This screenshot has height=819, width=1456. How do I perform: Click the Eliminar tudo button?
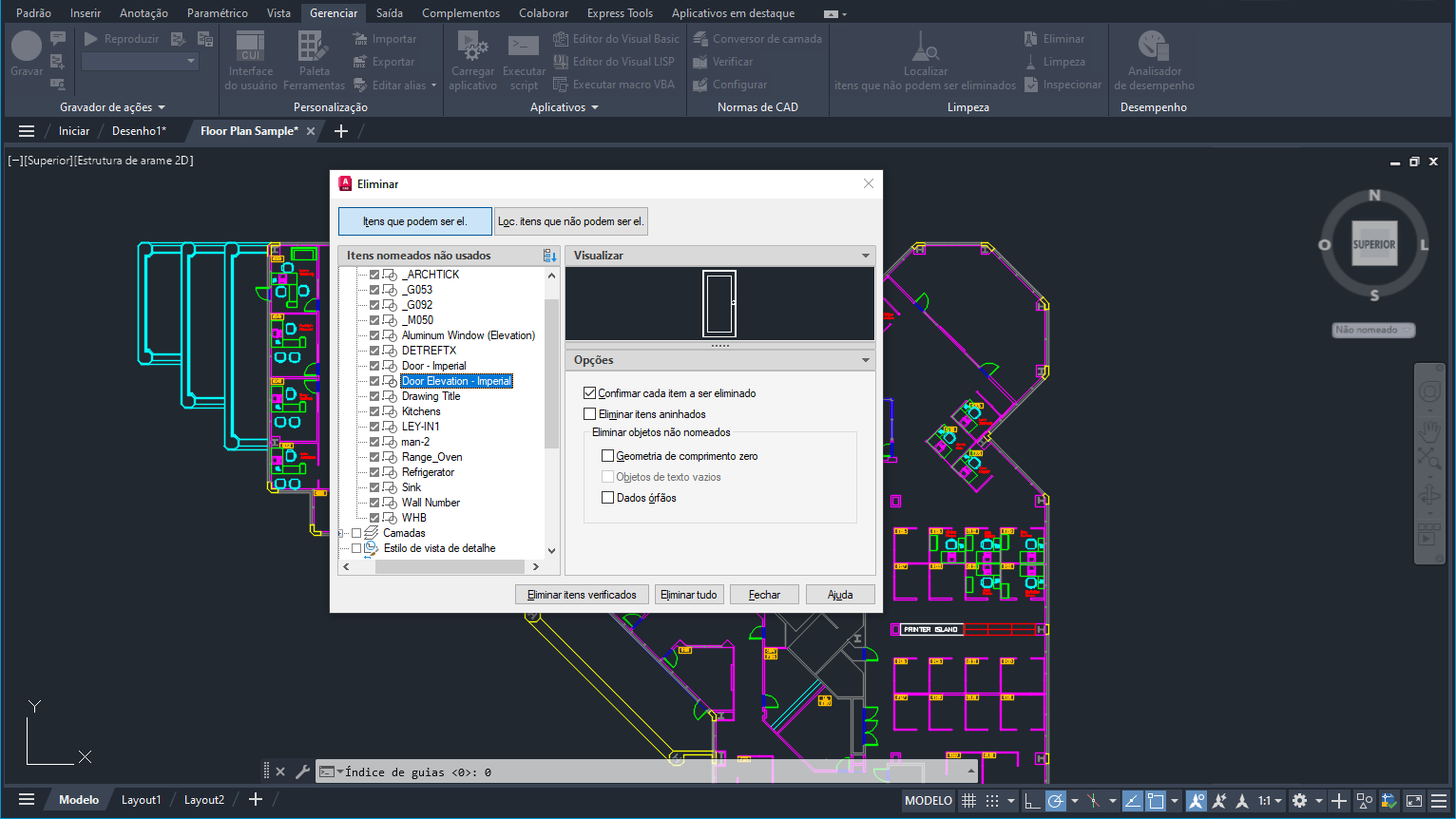pos(688,595)
